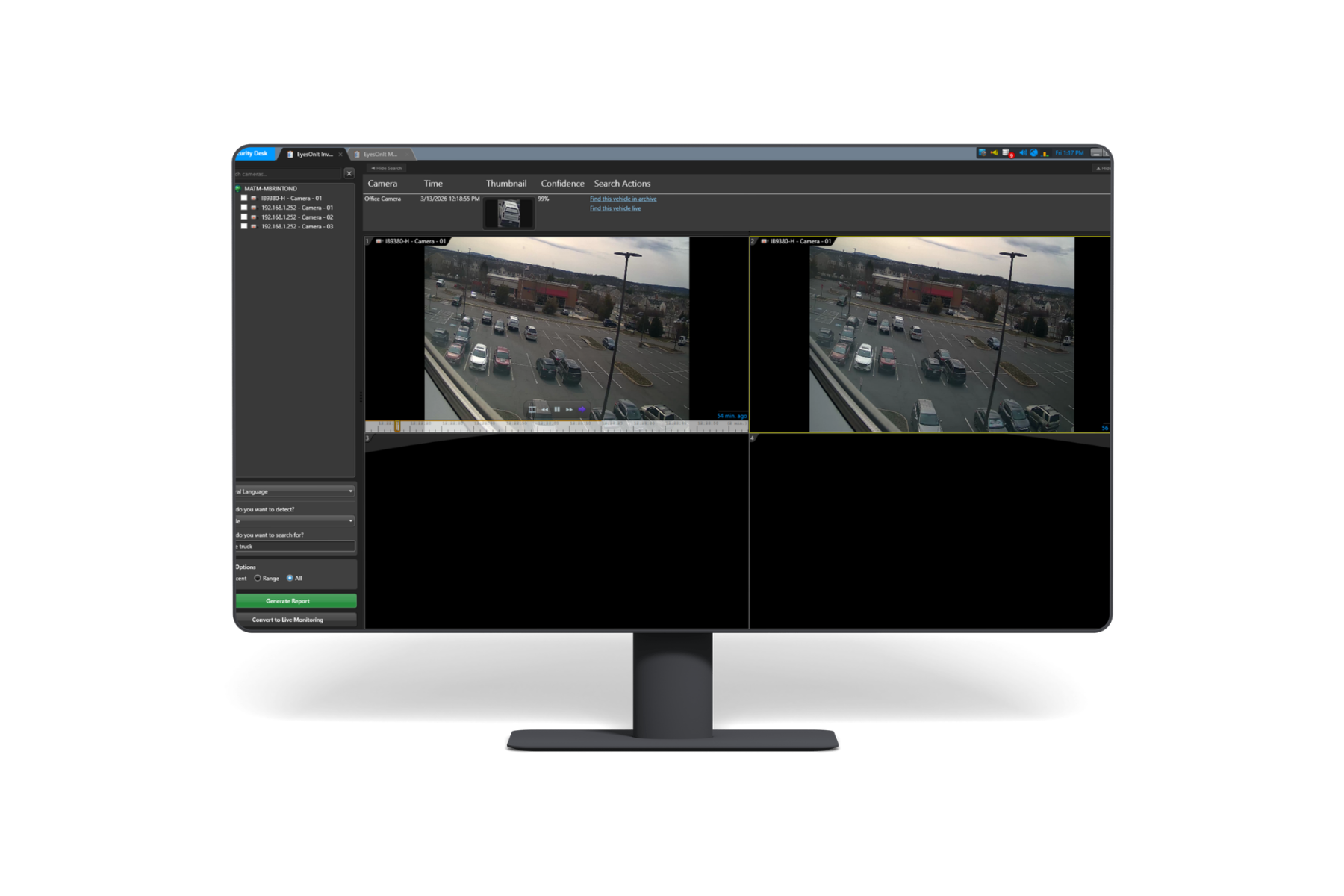Select the All radio button
This screenshot has height=896, width=1344.
[x=290, y=579]
